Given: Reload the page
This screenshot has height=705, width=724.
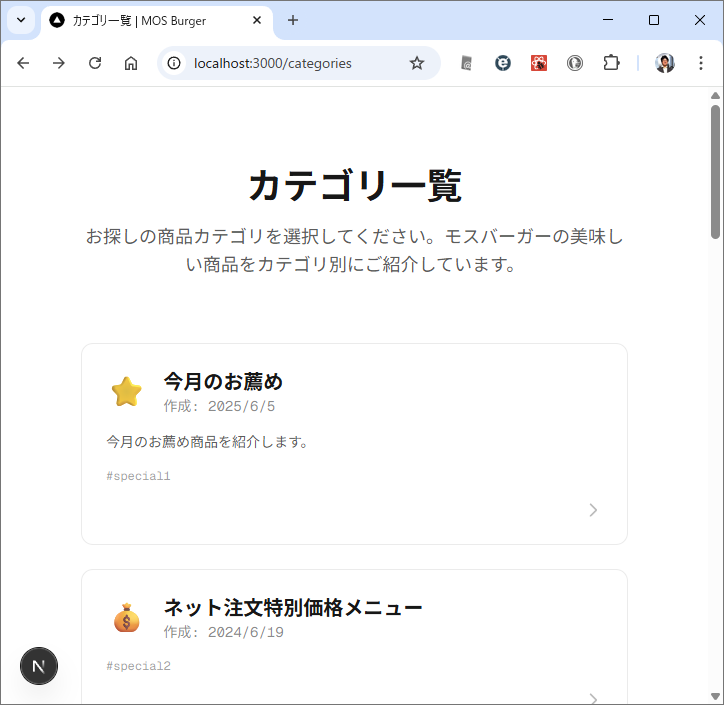Looking at the screenshot, I should (95, 63).
